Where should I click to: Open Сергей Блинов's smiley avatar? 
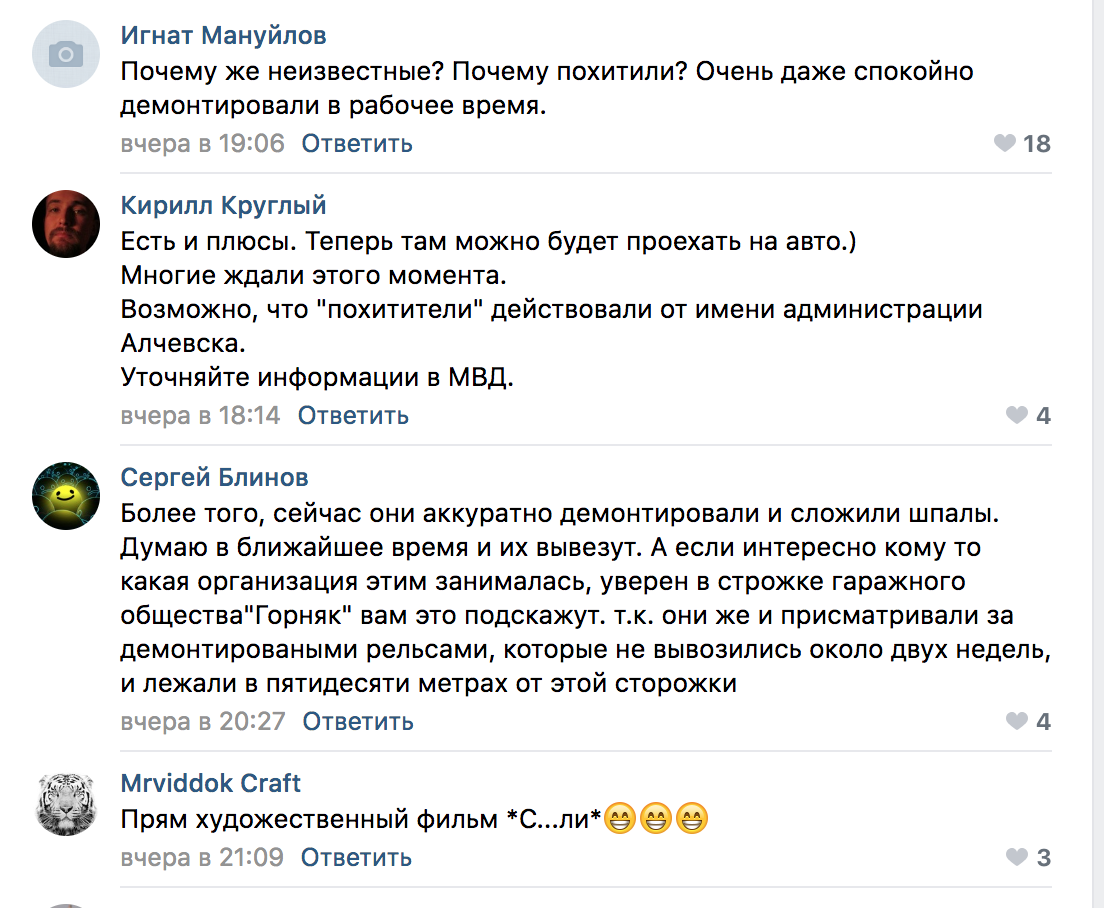tap(66, 496)
